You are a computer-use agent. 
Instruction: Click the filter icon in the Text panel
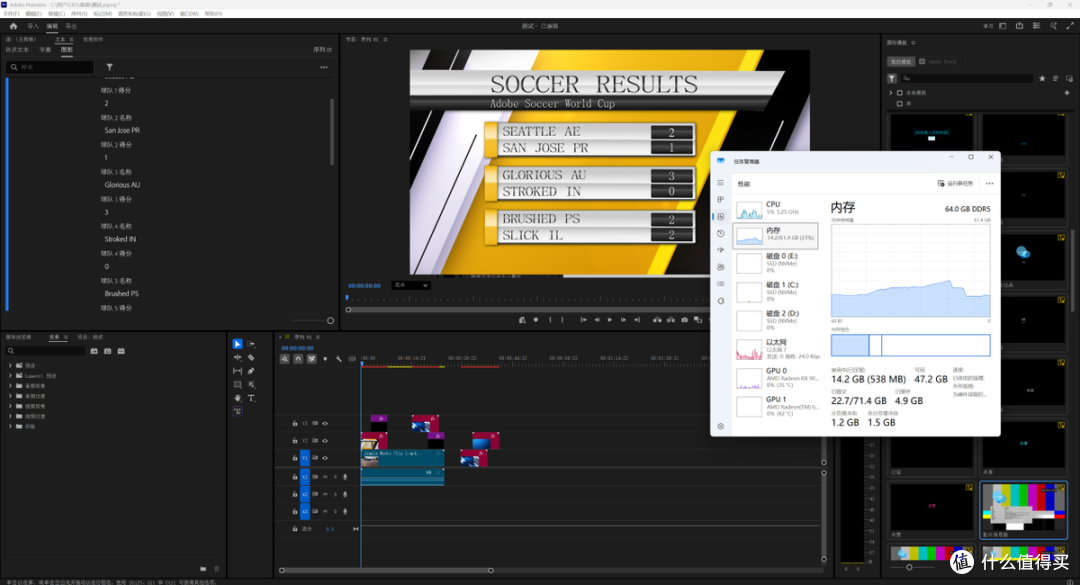(110, 67)
